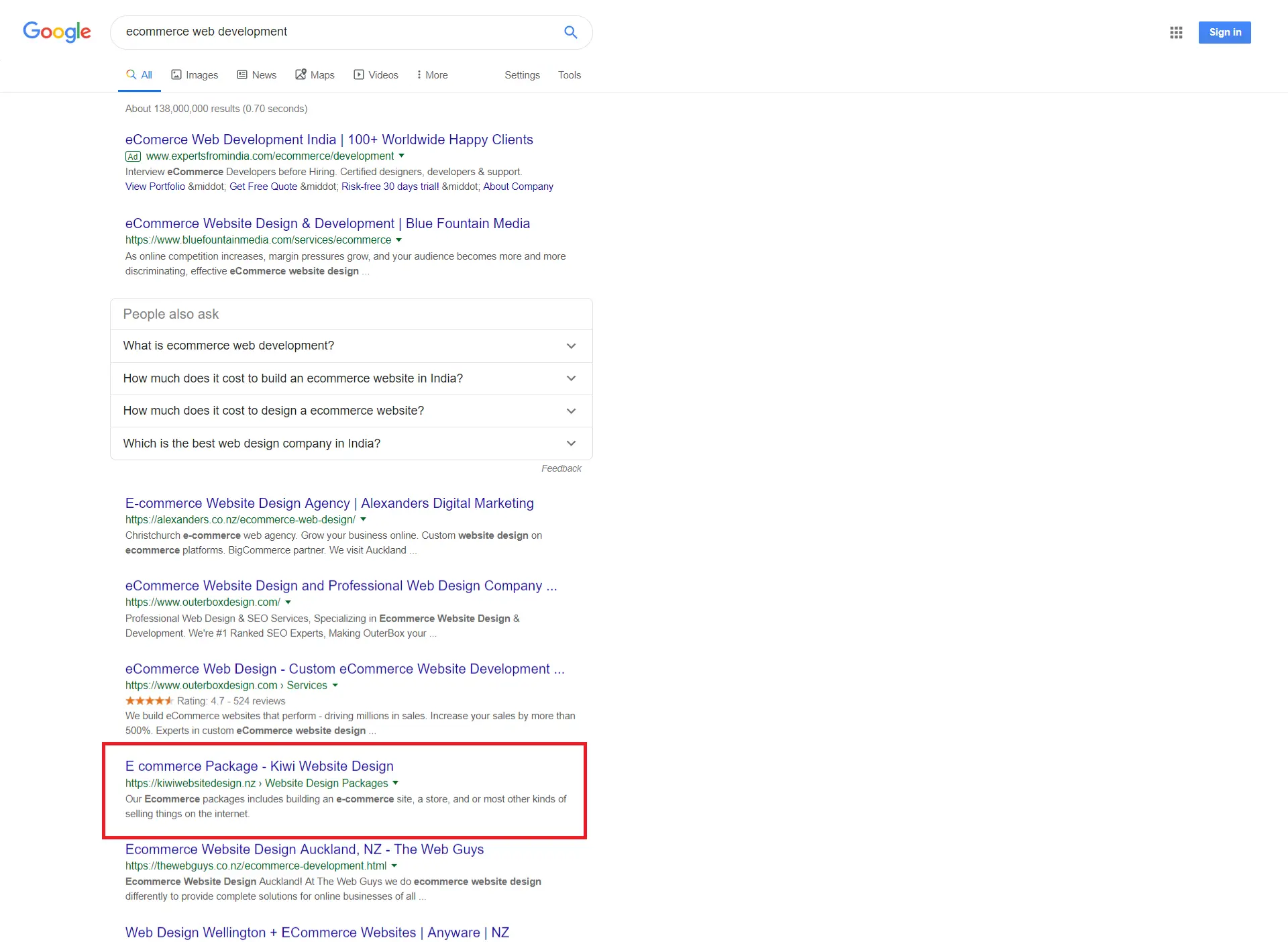
Task: Click the Ad badge label
Action: click(x=133, y=156)
